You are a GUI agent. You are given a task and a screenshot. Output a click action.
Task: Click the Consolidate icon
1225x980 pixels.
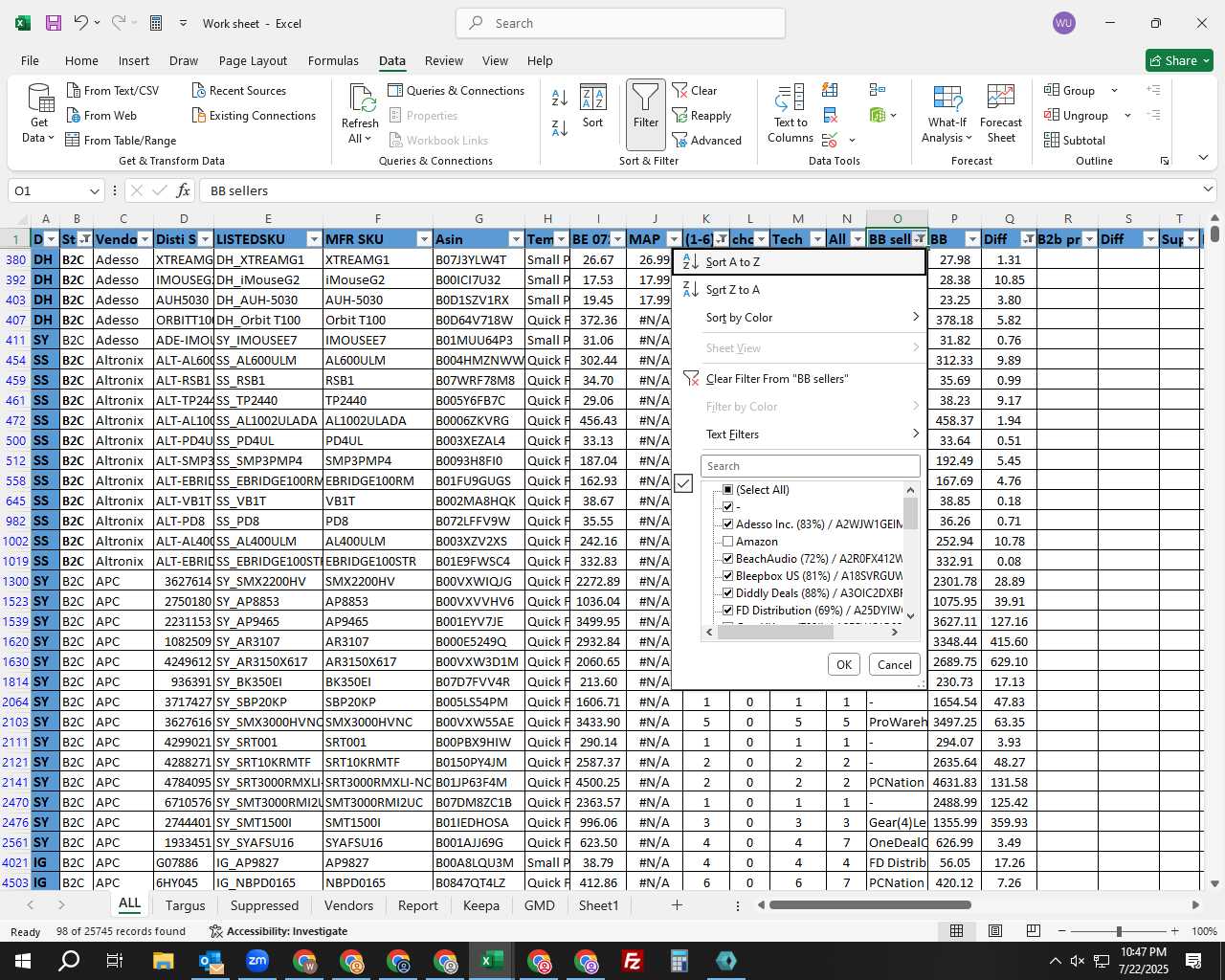[877, 90]
